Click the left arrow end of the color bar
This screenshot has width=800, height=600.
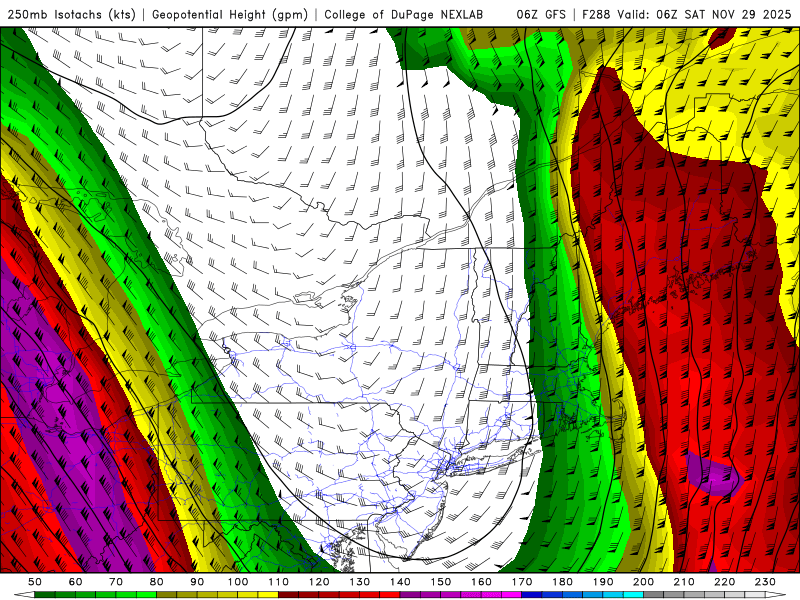tap(24, 594)
